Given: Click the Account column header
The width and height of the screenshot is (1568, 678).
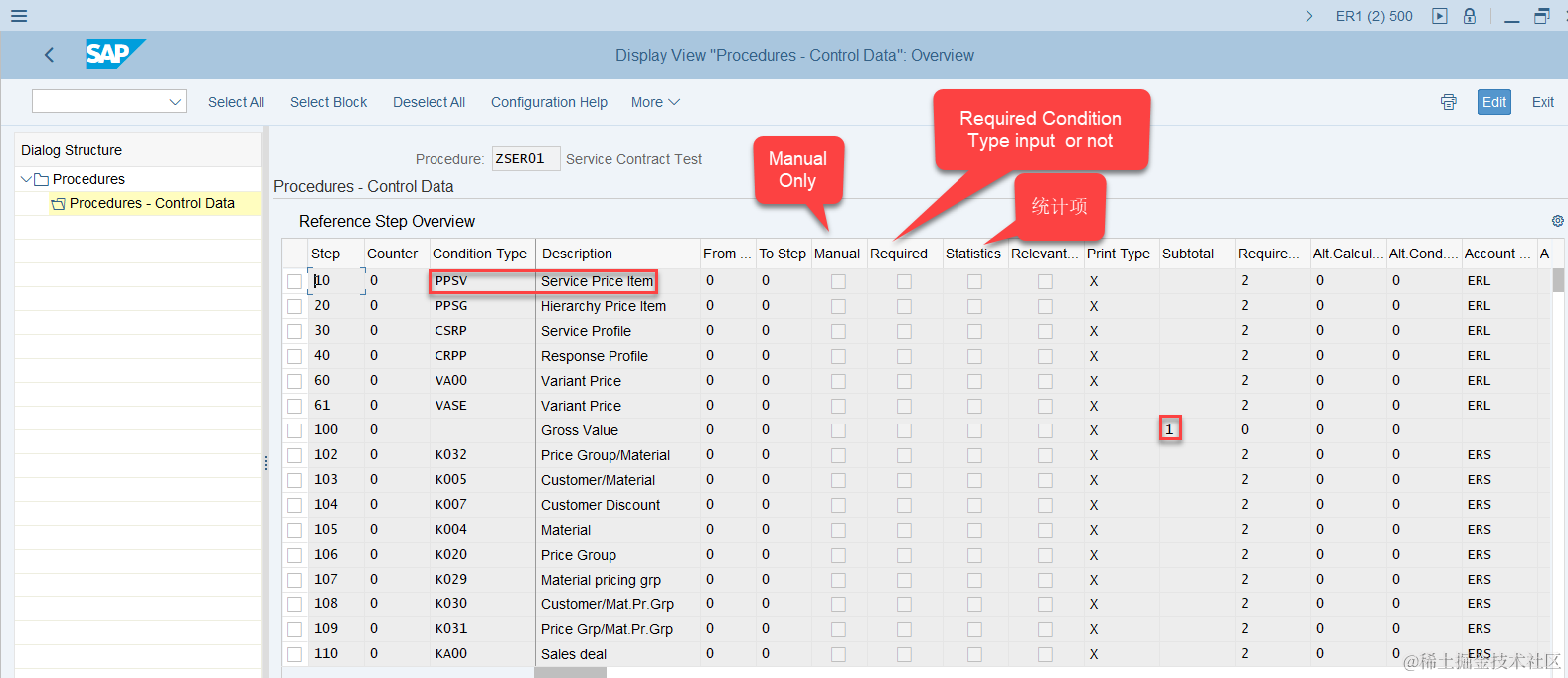Looking at the screenshot, I should coord(1497,254).
